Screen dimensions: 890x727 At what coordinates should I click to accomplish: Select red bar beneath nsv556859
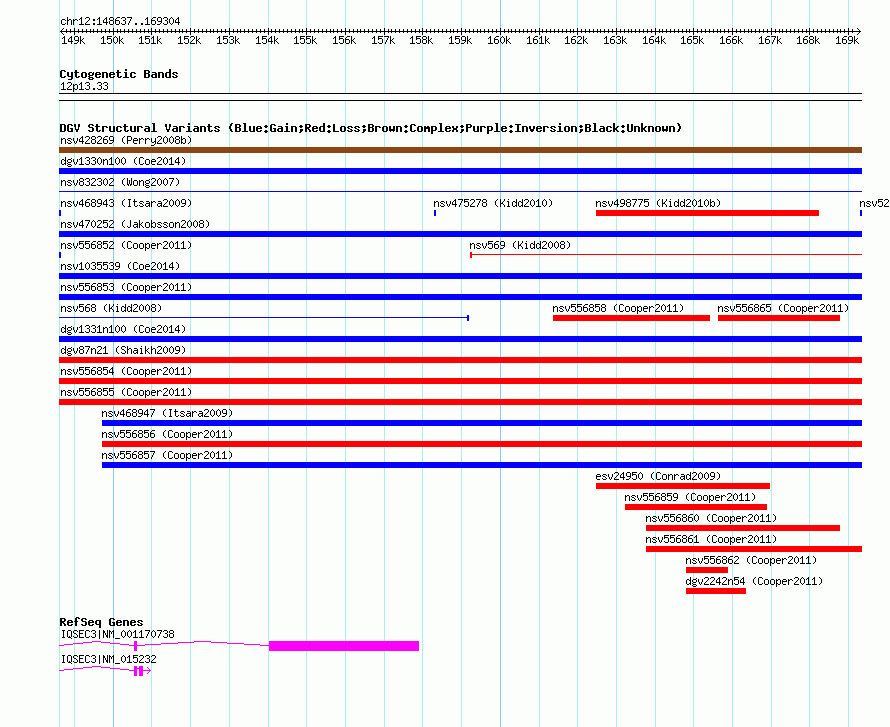[x=696, y=507]
